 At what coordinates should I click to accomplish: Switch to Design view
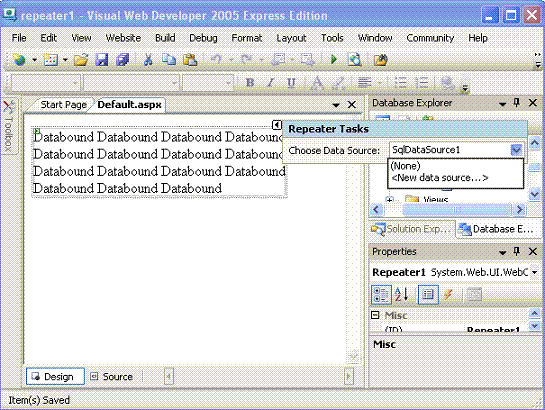pos(55,377)
